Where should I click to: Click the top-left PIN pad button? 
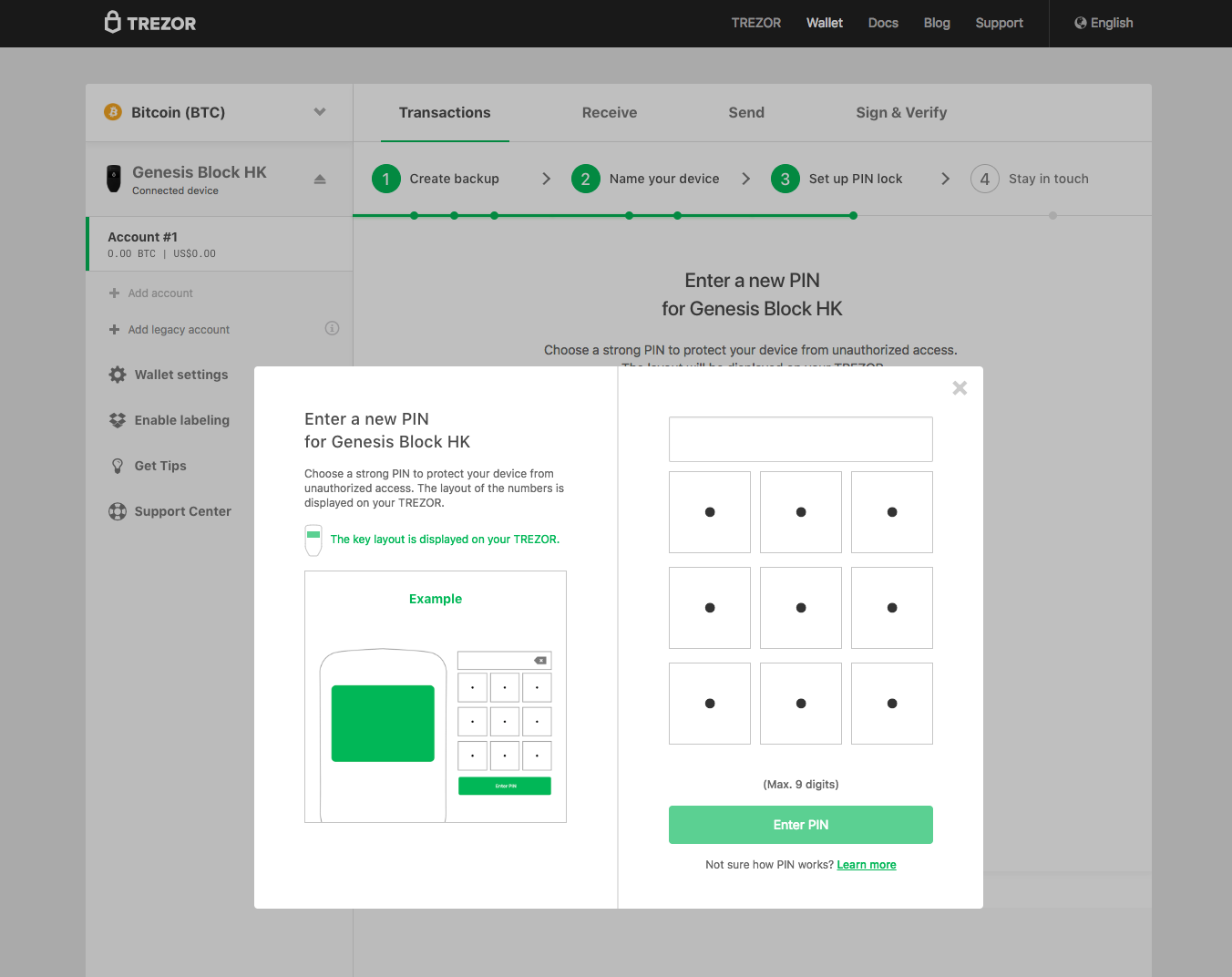click(x=710, y=512)
